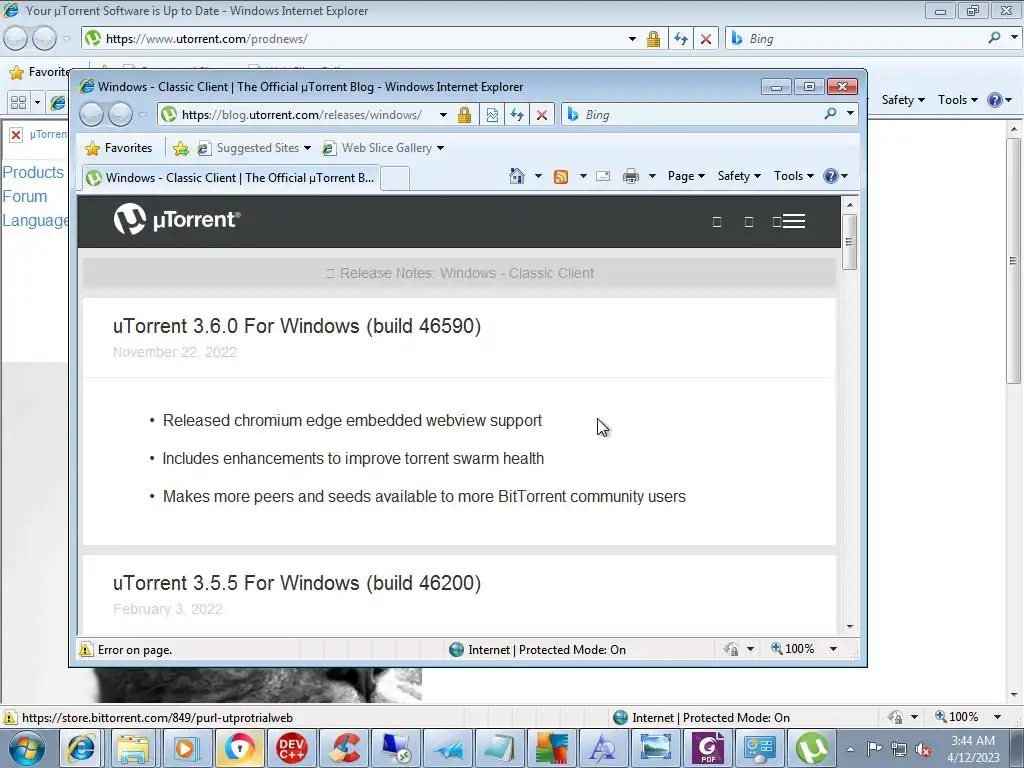Click the Back button in front window
This screenshot has height=768, width=1024.
pos(91,115)
